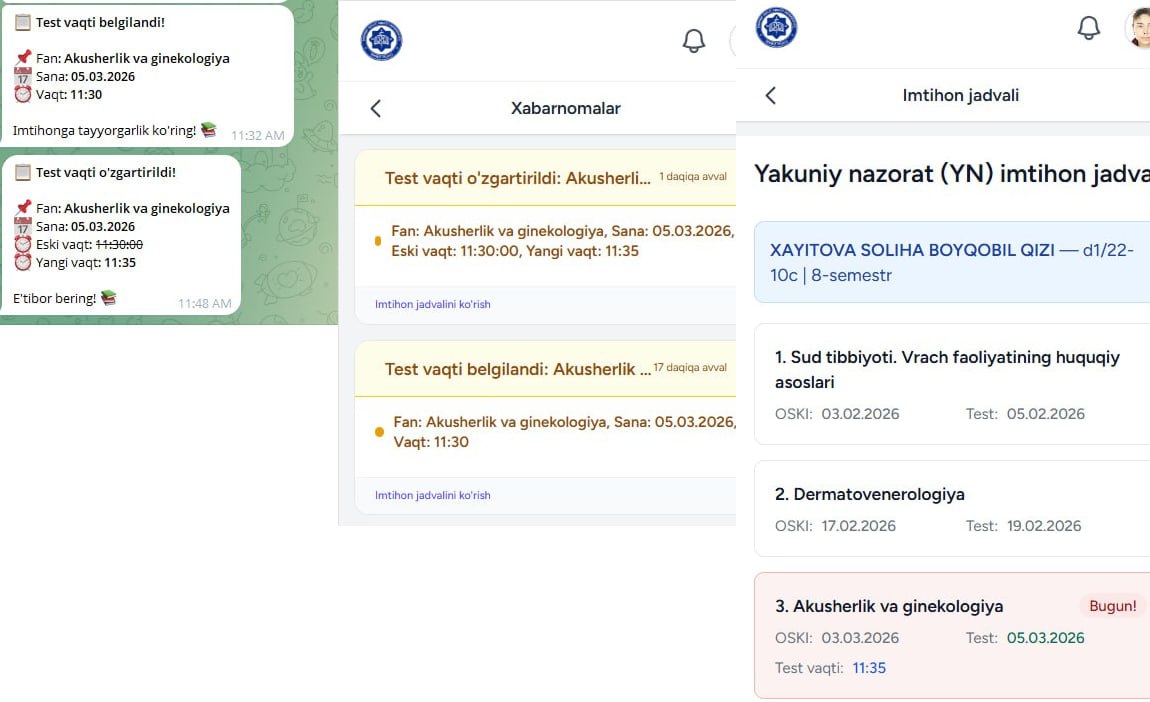
Task: Click orange dot on 'Test vaqti belgilandi' notification
Action: pos(379,432)
